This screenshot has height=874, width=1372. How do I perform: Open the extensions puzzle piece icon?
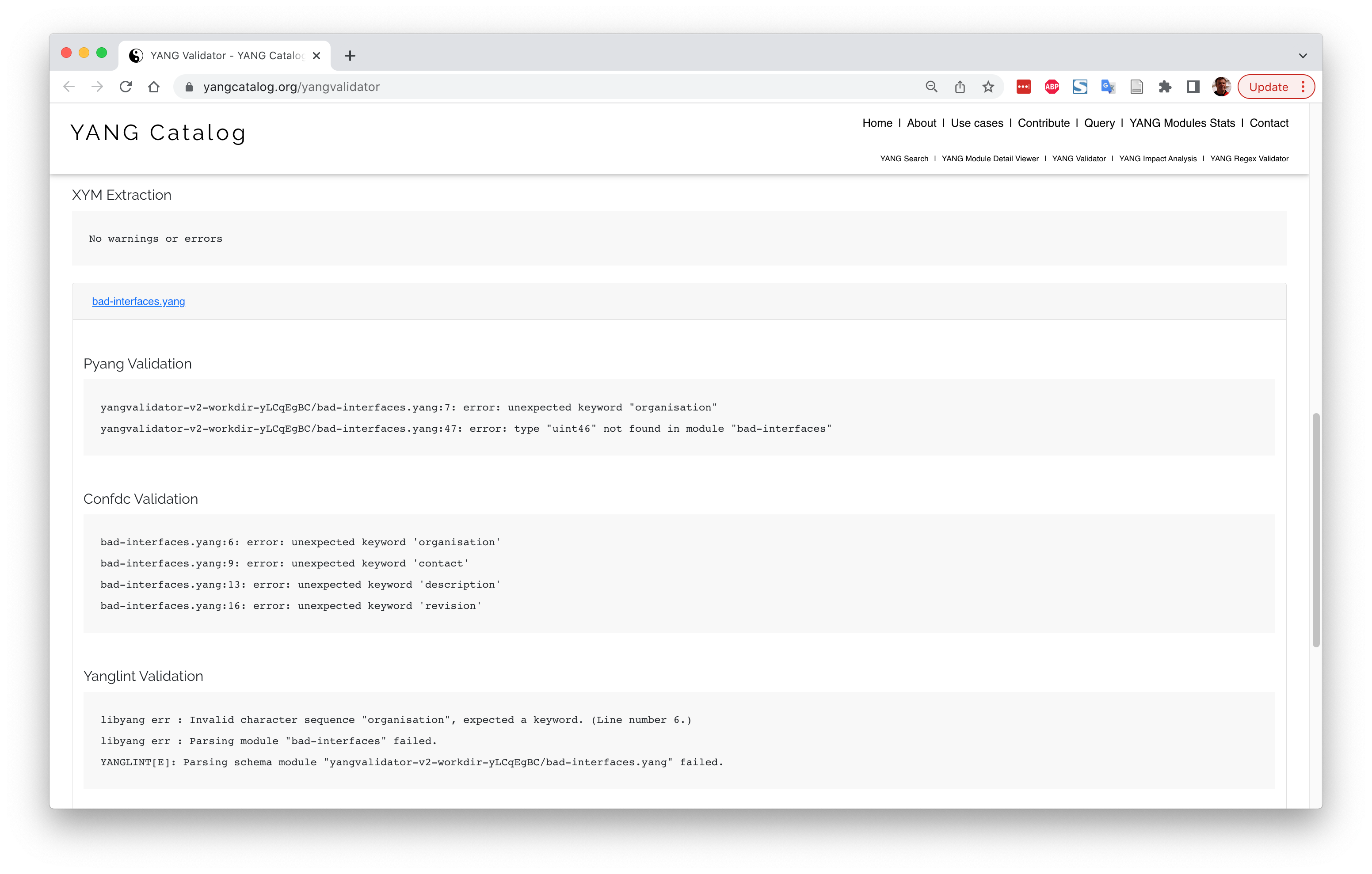click(x=1165, y=87)
